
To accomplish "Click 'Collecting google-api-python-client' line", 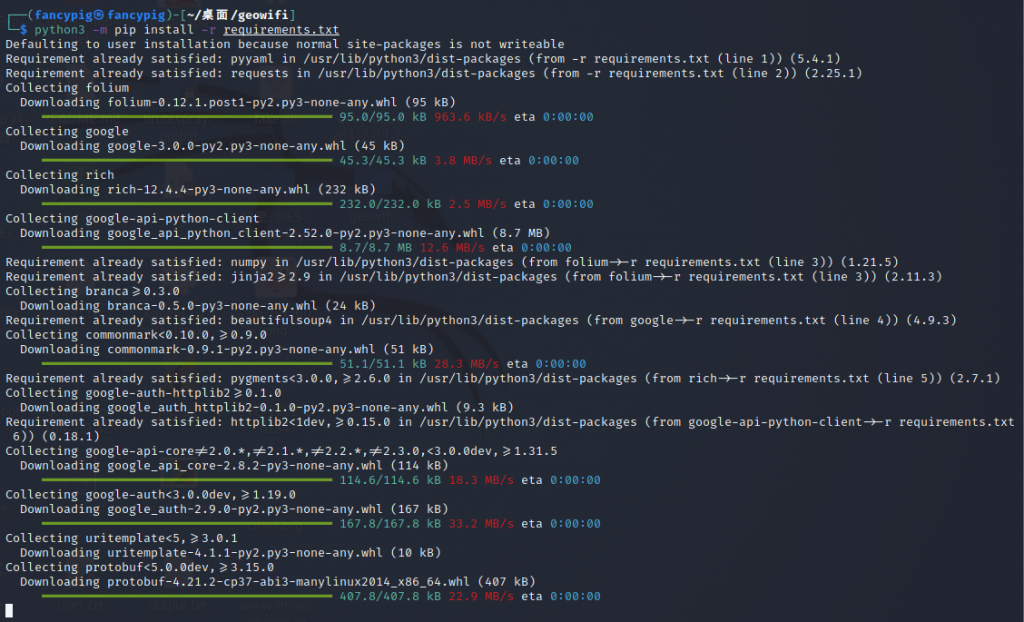I will pos(133,218).
